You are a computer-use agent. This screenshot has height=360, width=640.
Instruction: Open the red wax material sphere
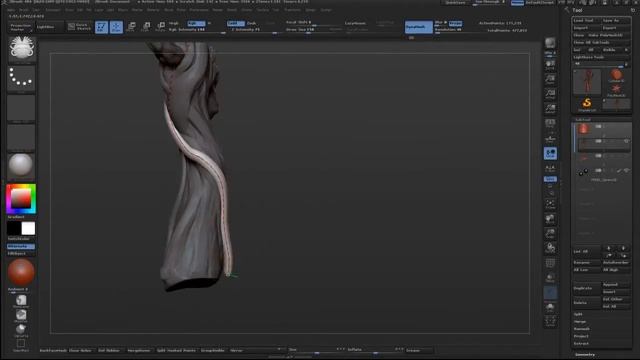point(21,273)
